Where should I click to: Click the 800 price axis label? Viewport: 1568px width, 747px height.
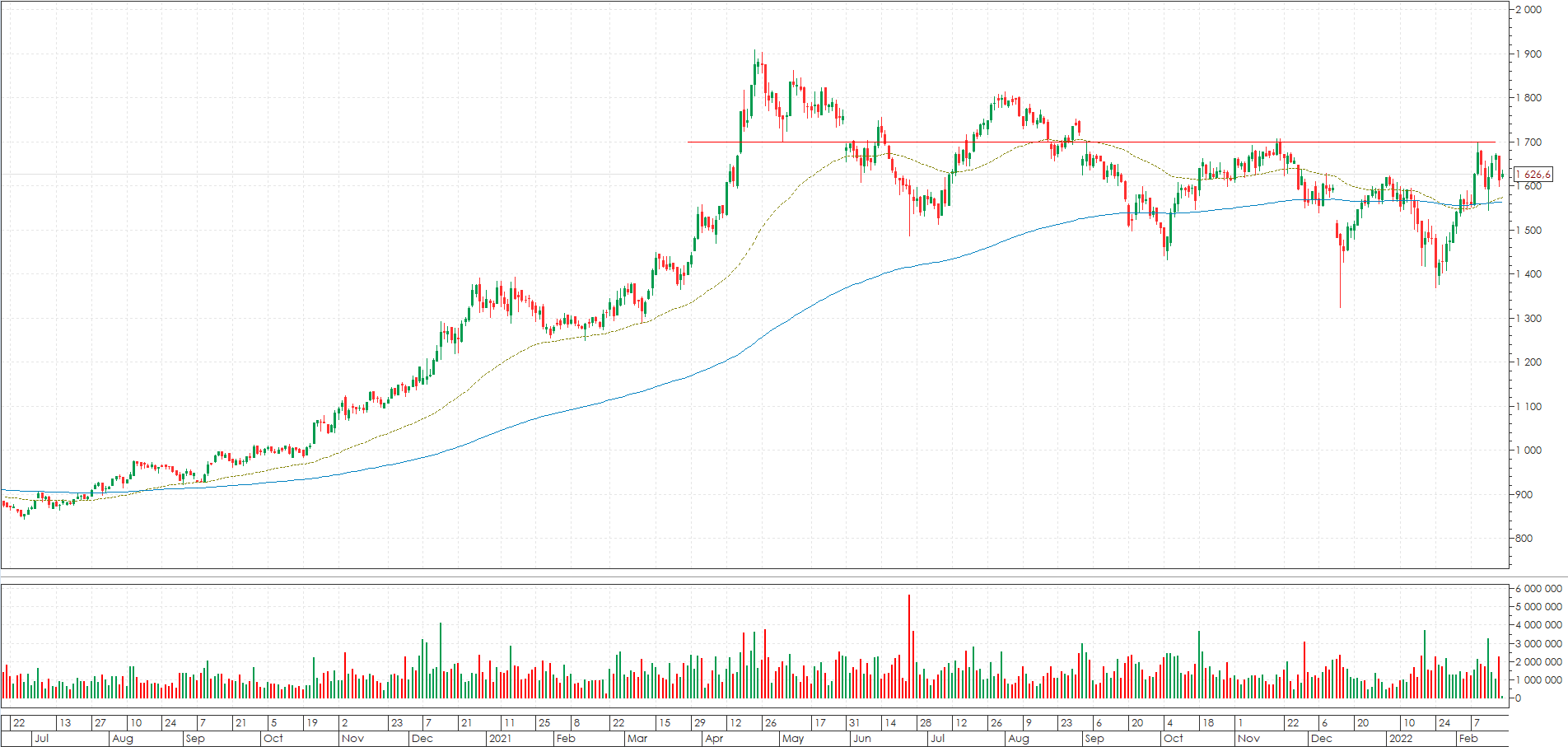[x=1524, y=539]
